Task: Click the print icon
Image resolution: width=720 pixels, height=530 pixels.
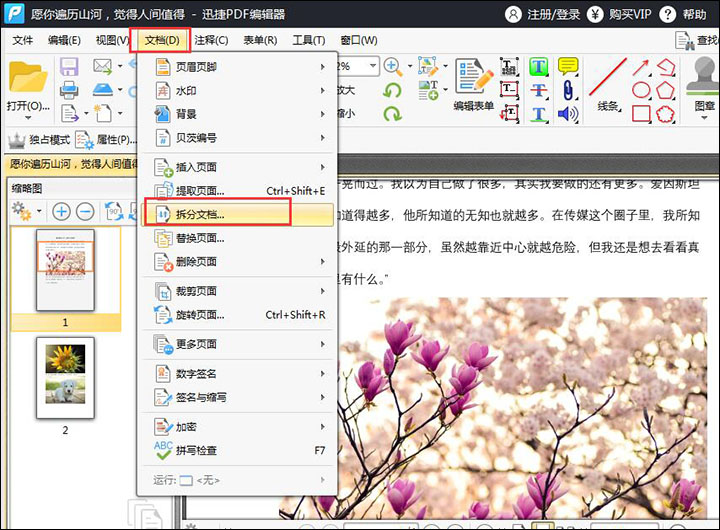Action: coord(69,90)
